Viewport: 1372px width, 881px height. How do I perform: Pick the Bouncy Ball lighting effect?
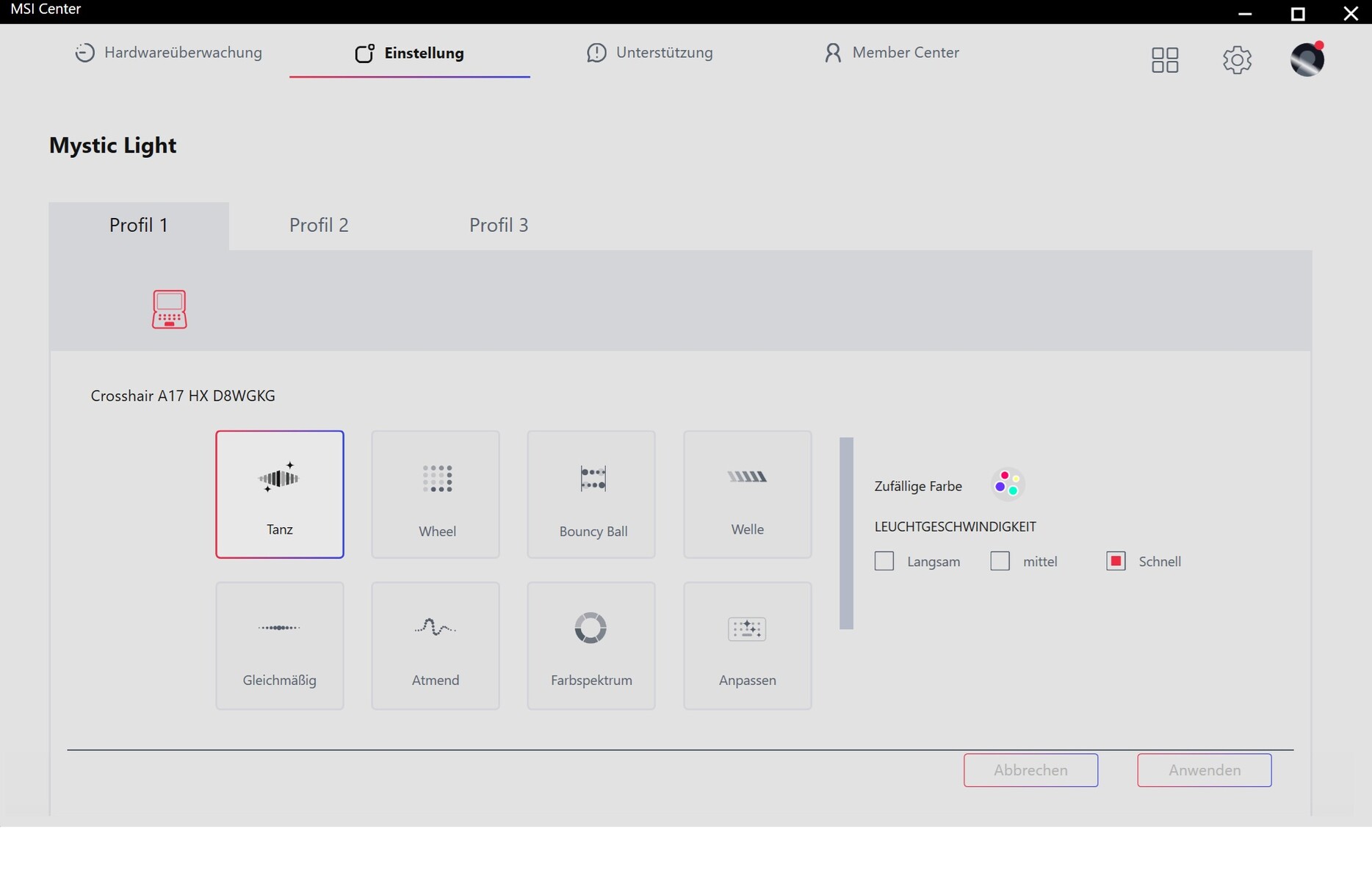[x=591, y=494]
